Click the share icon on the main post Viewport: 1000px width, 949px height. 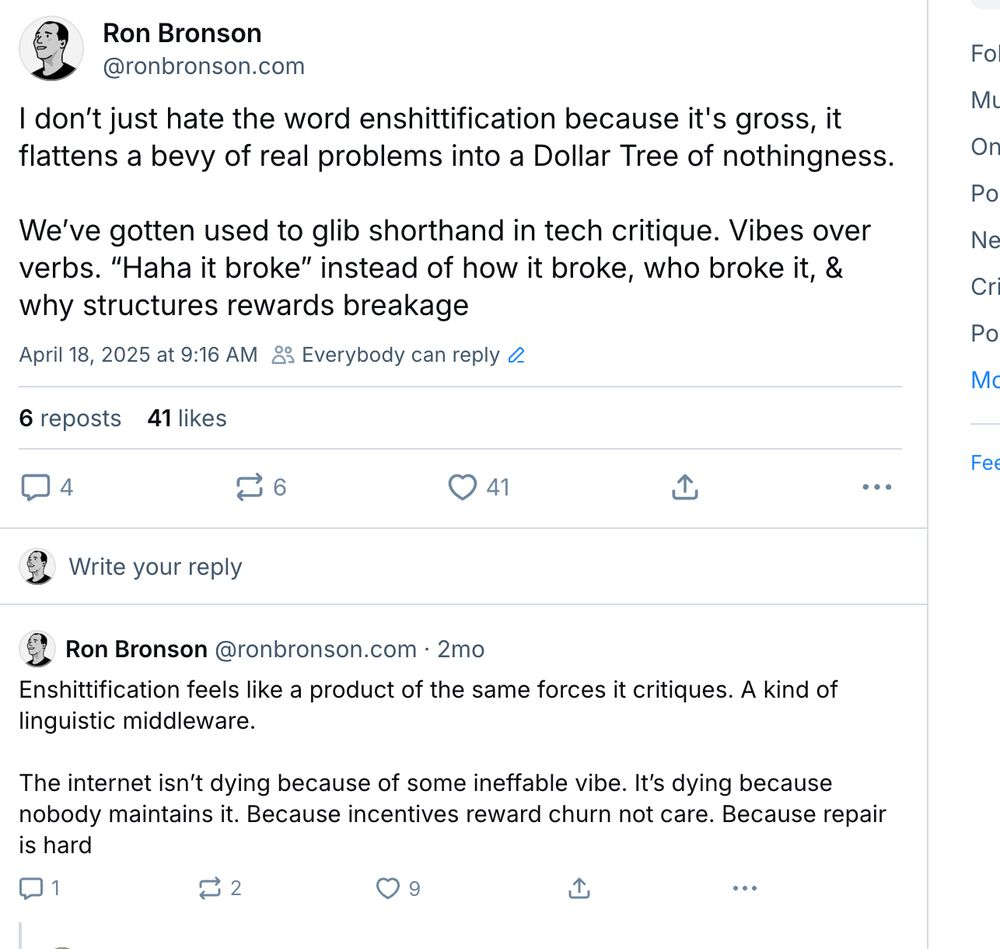[x=684, y=487]
